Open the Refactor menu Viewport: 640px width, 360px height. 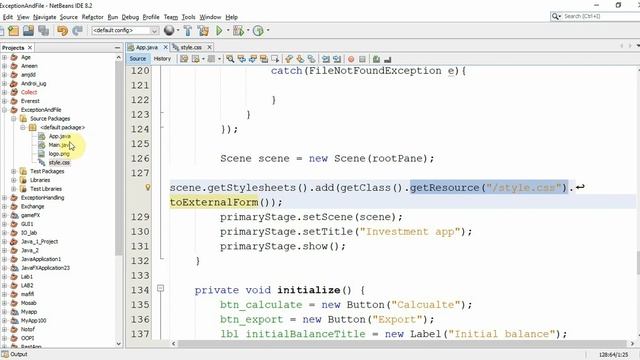click(92, 17)
